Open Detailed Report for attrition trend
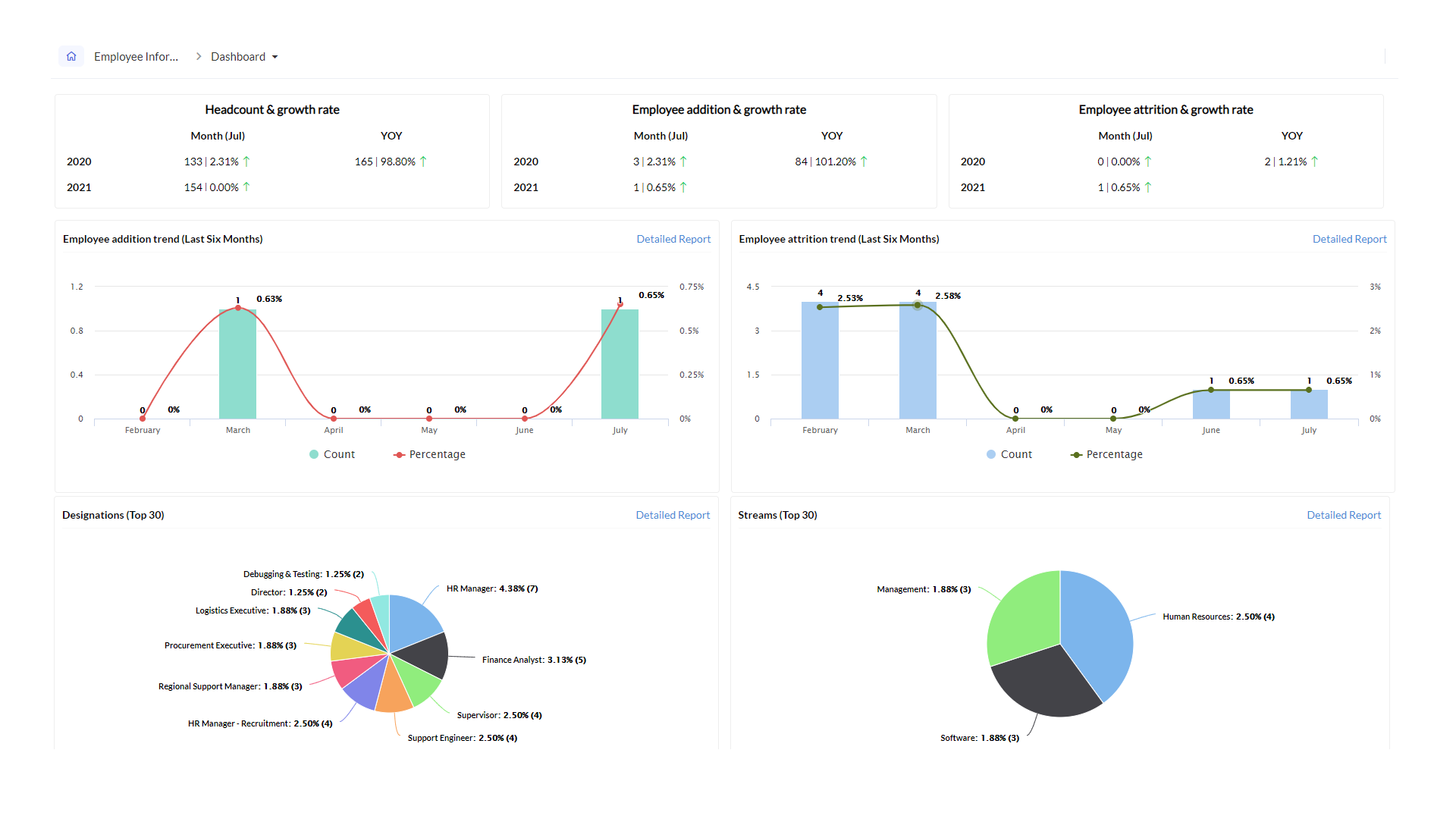The height and width of the screenshot is (819, 1456). coord(1348,239)
